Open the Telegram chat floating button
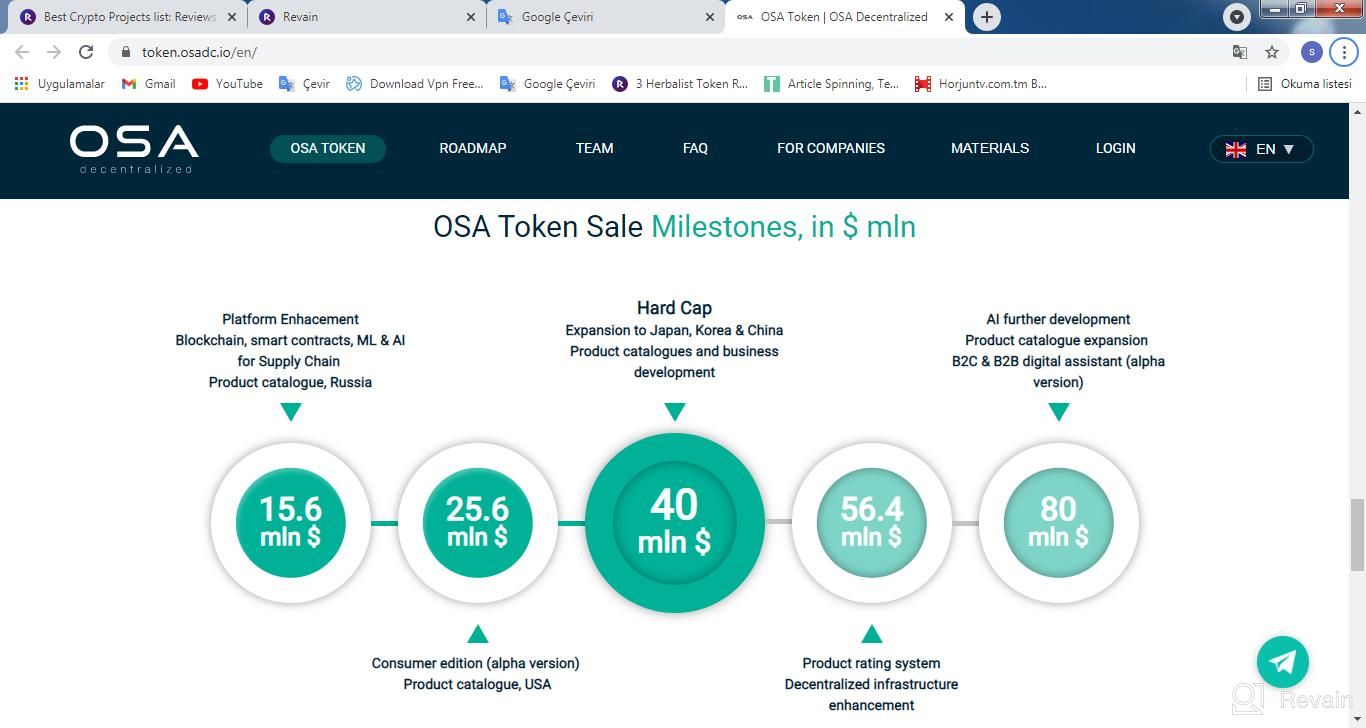Image resolution: width=1366 pixels, height=728 pixels. point(1283,662)
